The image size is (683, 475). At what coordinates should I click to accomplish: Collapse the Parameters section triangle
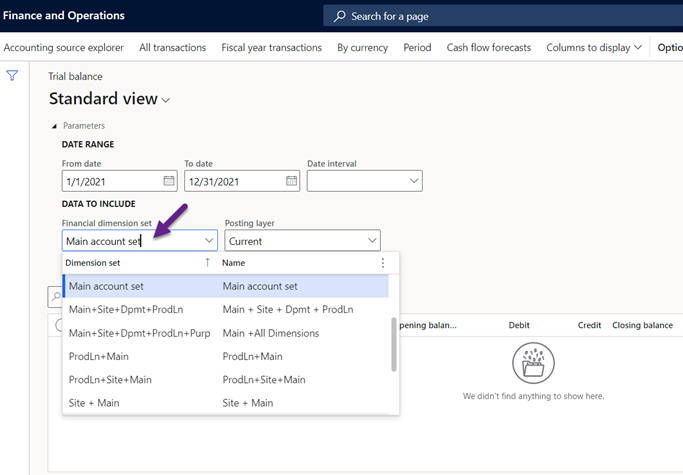click(54, 126)
